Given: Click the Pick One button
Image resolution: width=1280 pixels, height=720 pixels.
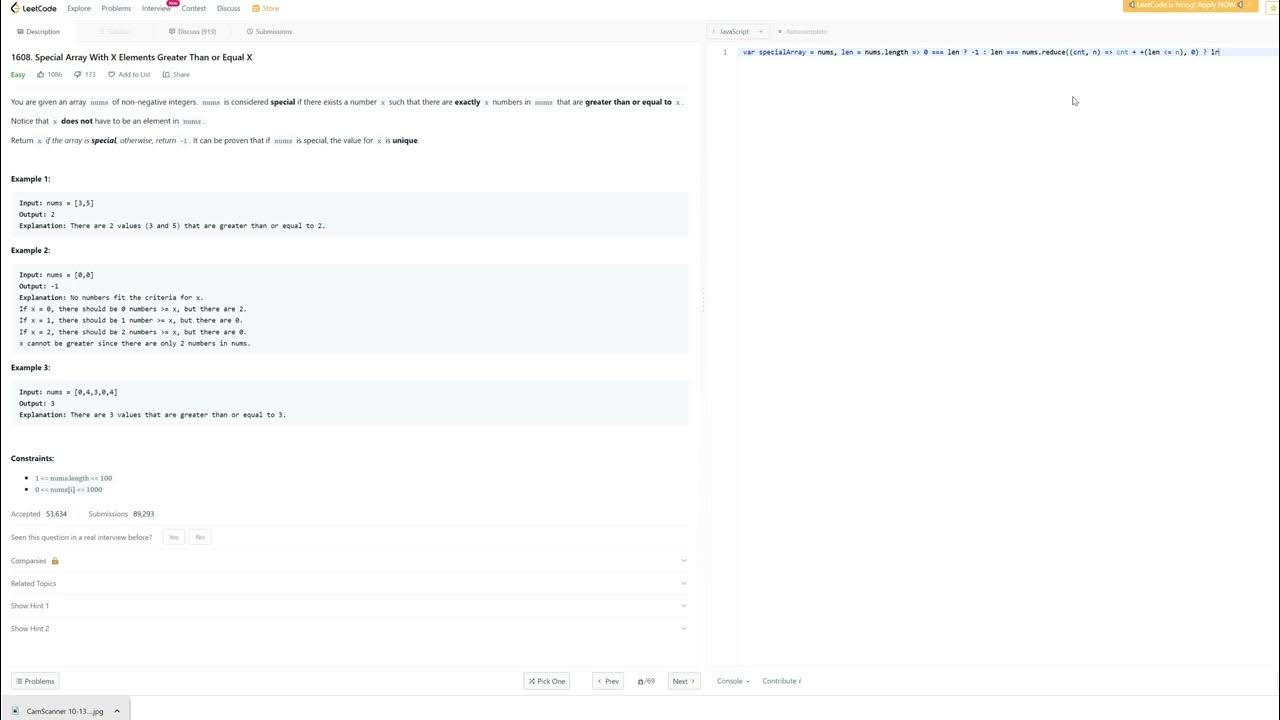Looking at the screenshot, I should coord(546,681).
